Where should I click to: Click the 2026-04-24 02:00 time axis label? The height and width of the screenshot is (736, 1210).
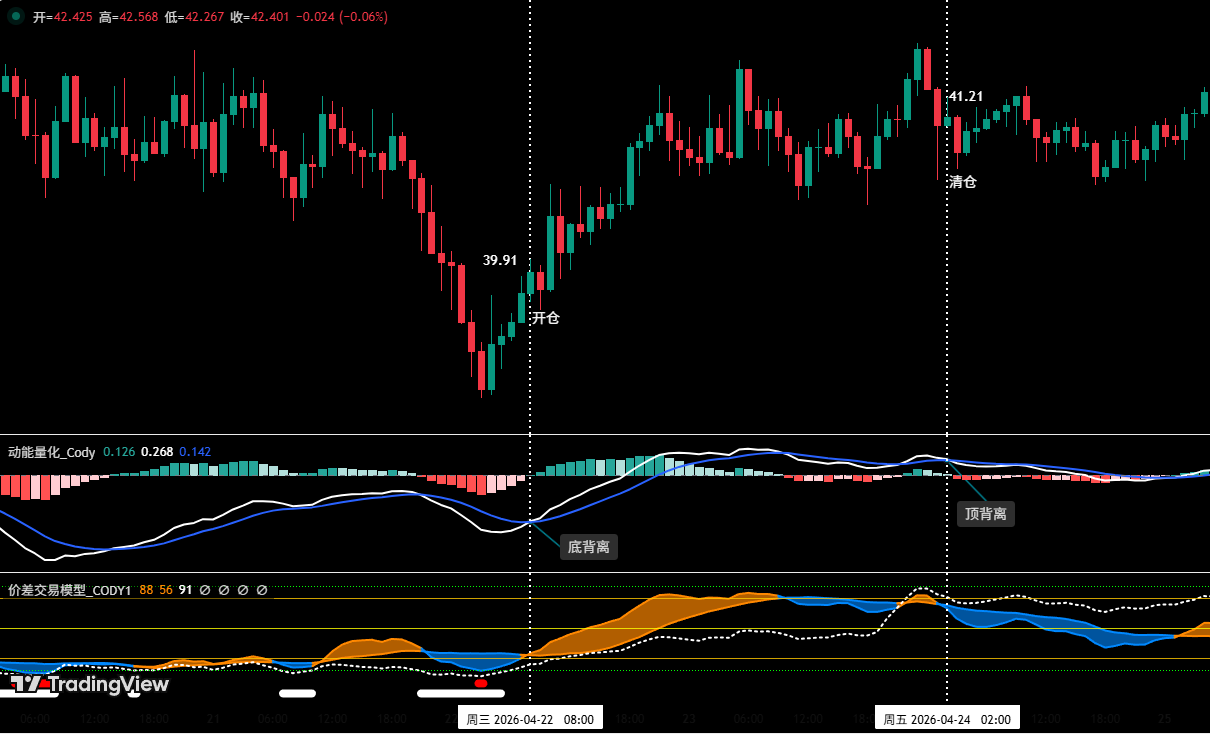tap(946, 719)
